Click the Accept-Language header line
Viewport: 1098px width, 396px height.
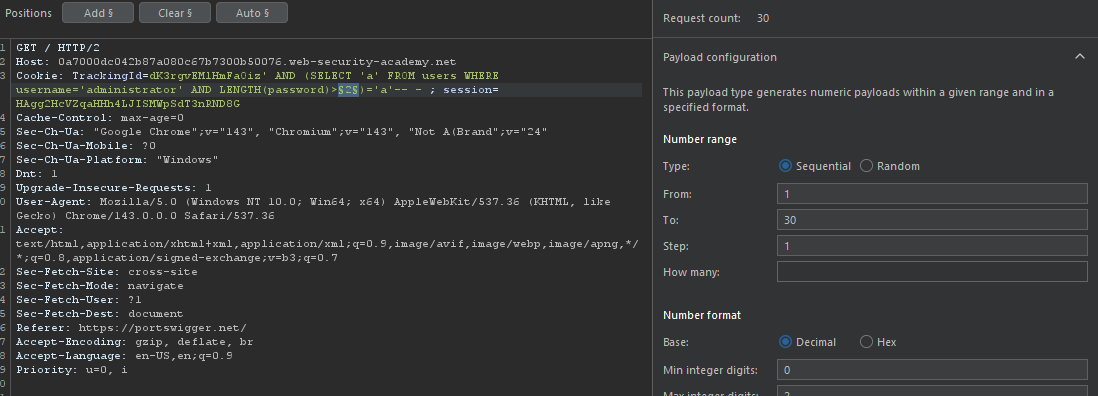tap(124, 355)
